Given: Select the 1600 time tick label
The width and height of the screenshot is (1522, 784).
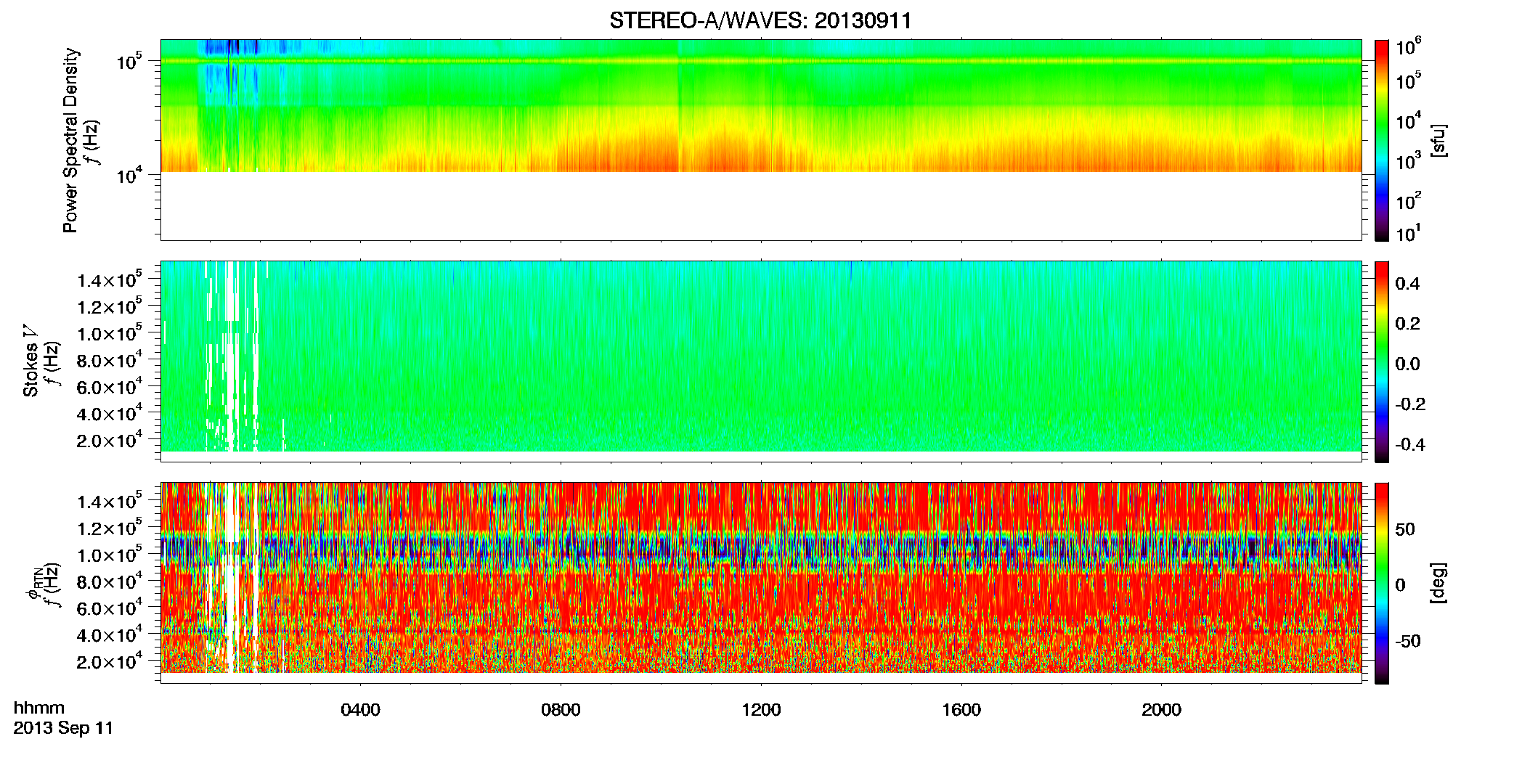Looking at the screenshot, I should (x=961, y=710).
